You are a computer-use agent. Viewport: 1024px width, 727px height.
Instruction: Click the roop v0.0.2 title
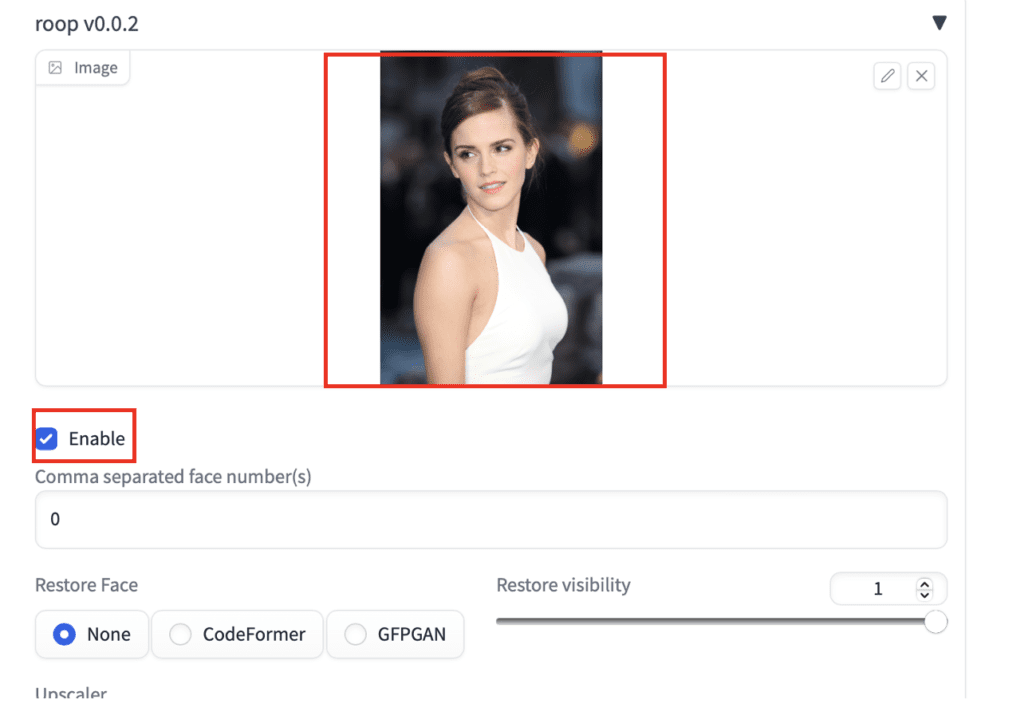[x=87, y=24]
